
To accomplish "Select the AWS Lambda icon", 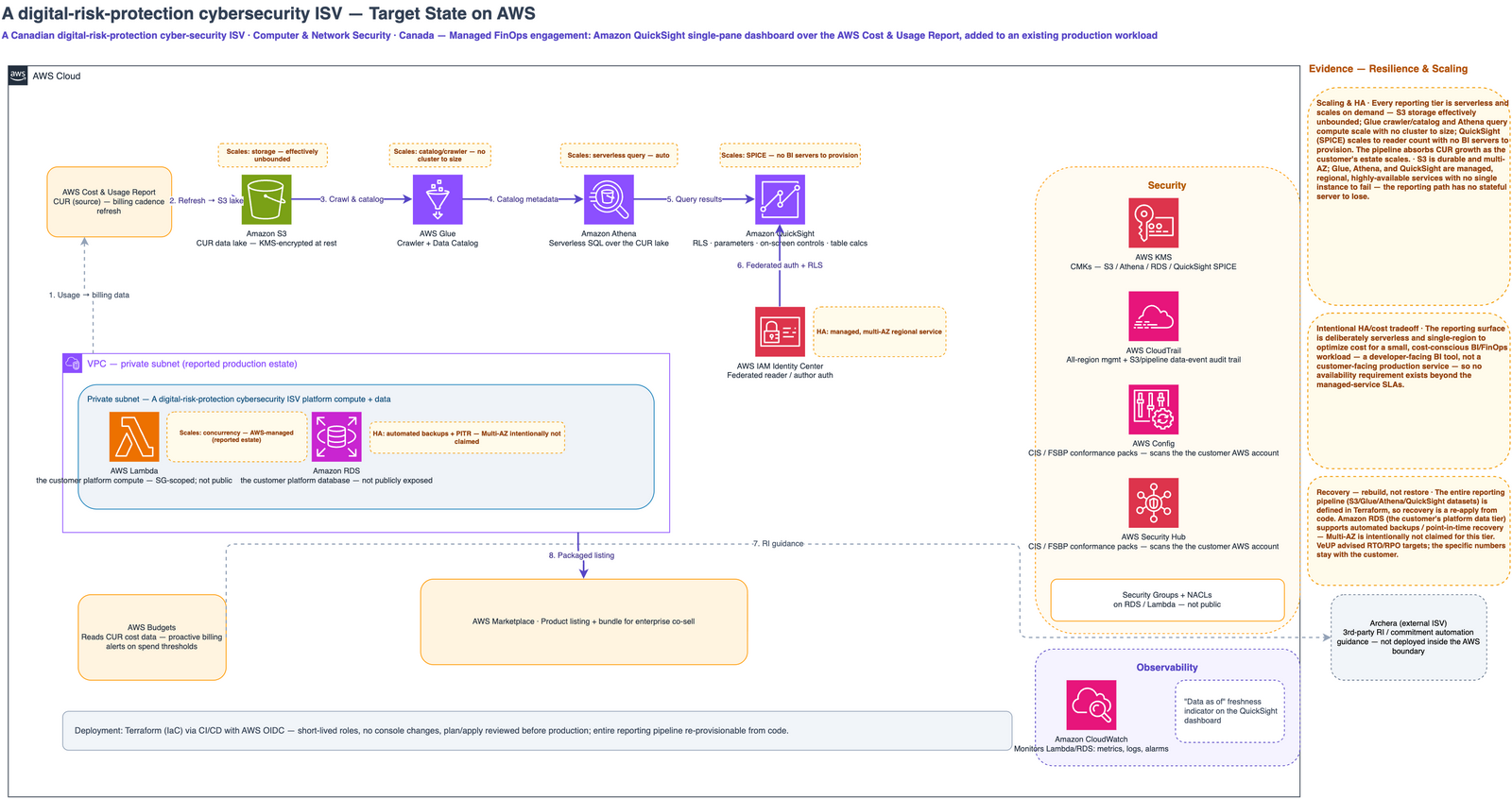I will pyautogui.click(x=134, y=436).
